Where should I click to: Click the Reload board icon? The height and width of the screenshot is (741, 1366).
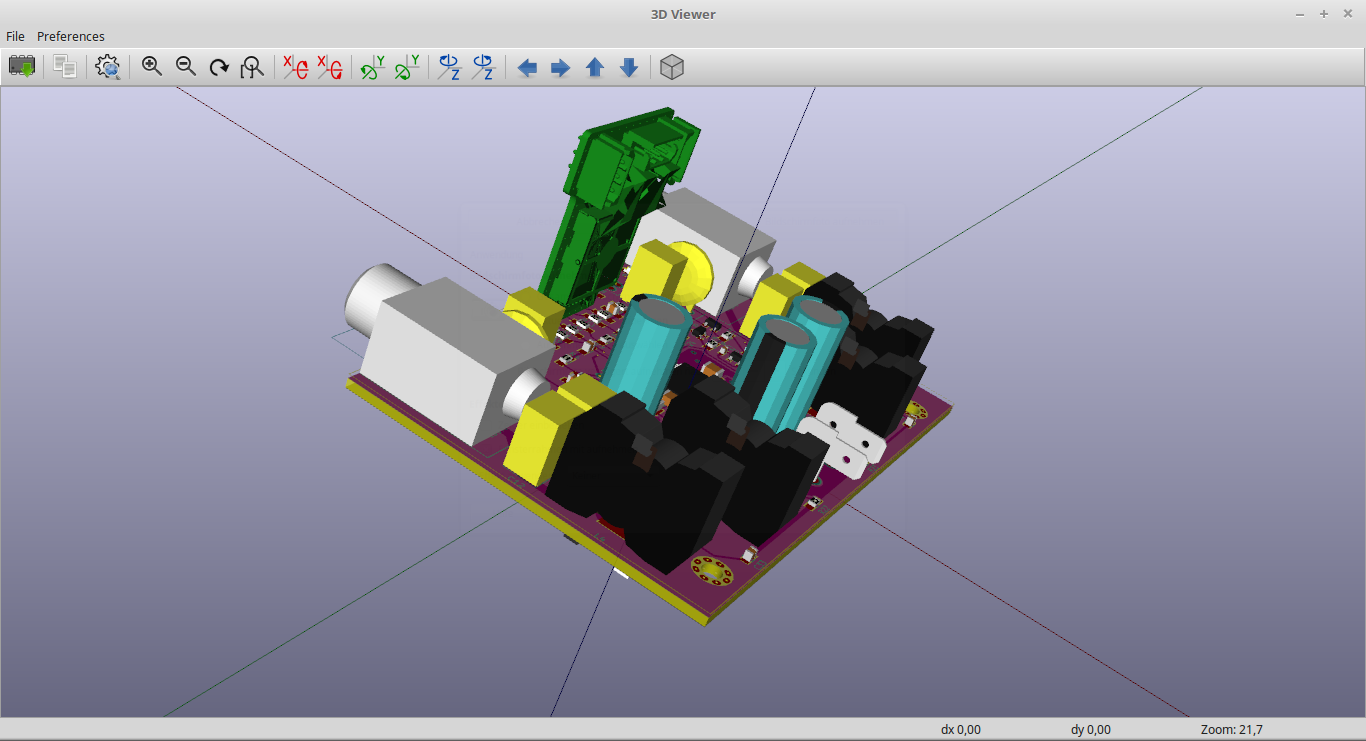point(22,67)
